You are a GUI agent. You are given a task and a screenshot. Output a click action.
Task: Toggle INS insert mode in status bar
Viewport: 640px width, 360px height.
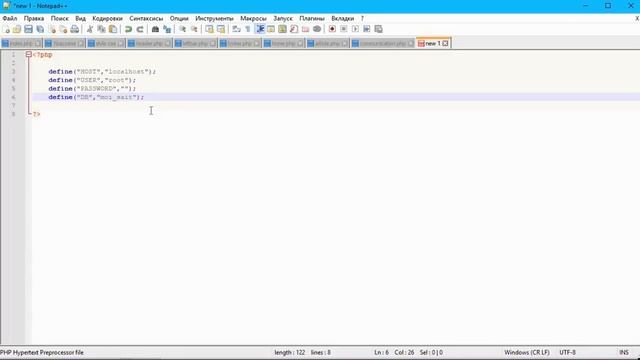click(x=624, y=352)
